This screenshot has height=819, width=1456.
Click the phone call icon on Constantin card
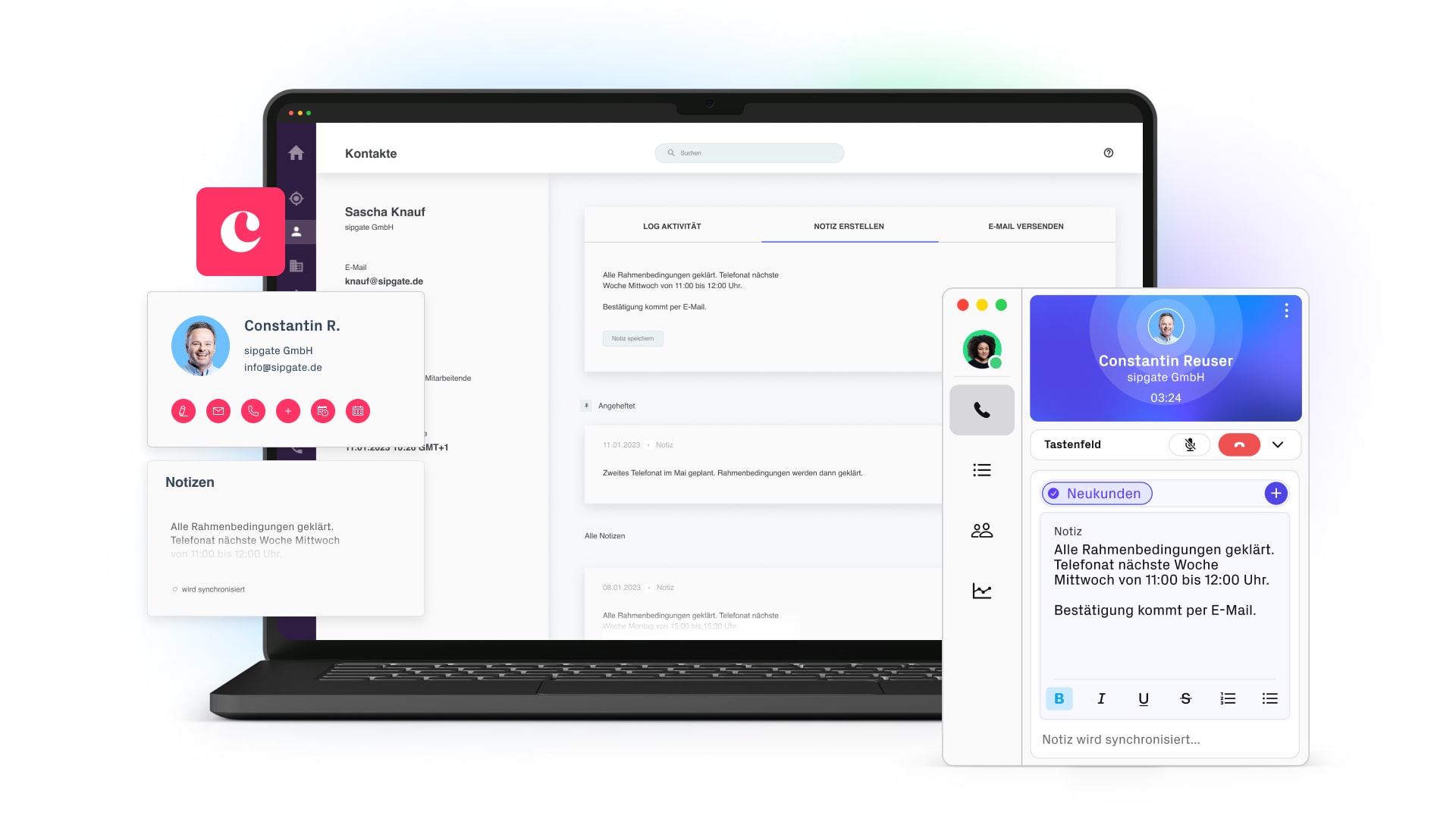[253, 411]
